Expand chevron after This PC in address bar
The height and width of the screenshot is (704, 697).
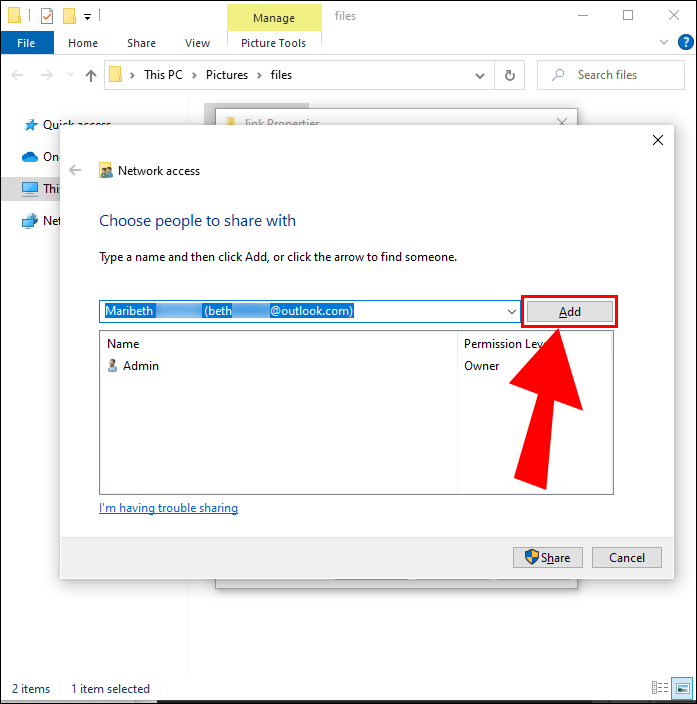(194, 75)
